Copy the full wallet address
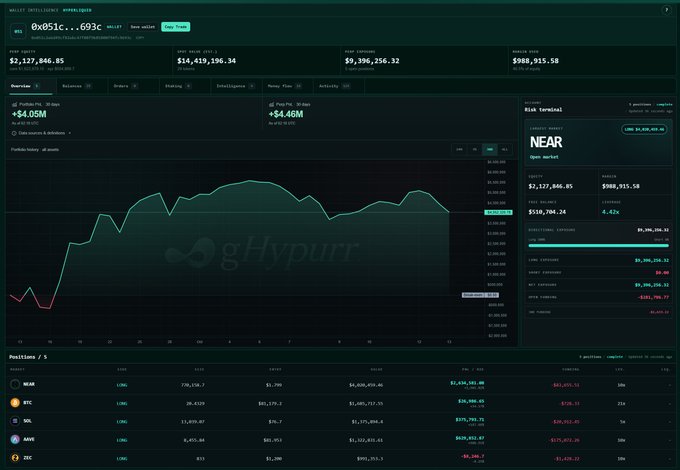Screen dimensions: 680x470 point(140,38)
